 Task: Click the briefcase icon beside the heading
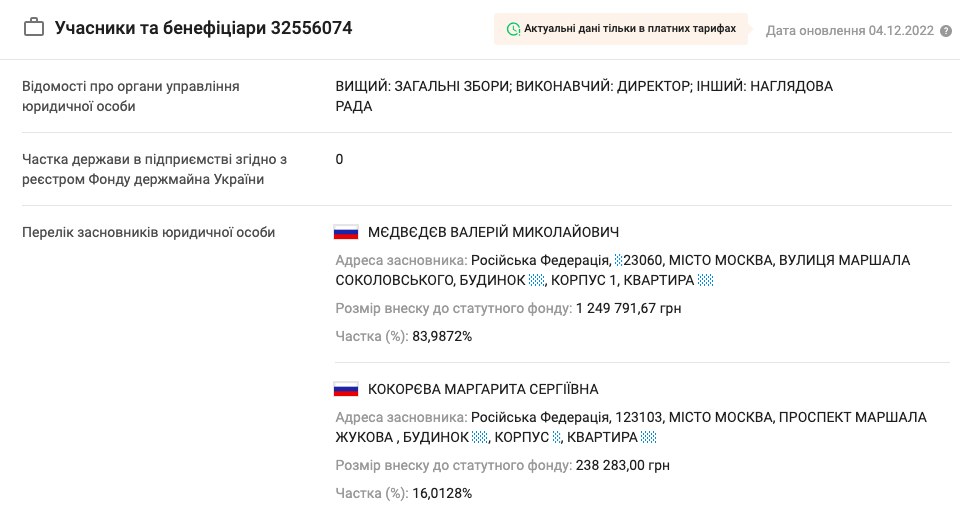34,28
